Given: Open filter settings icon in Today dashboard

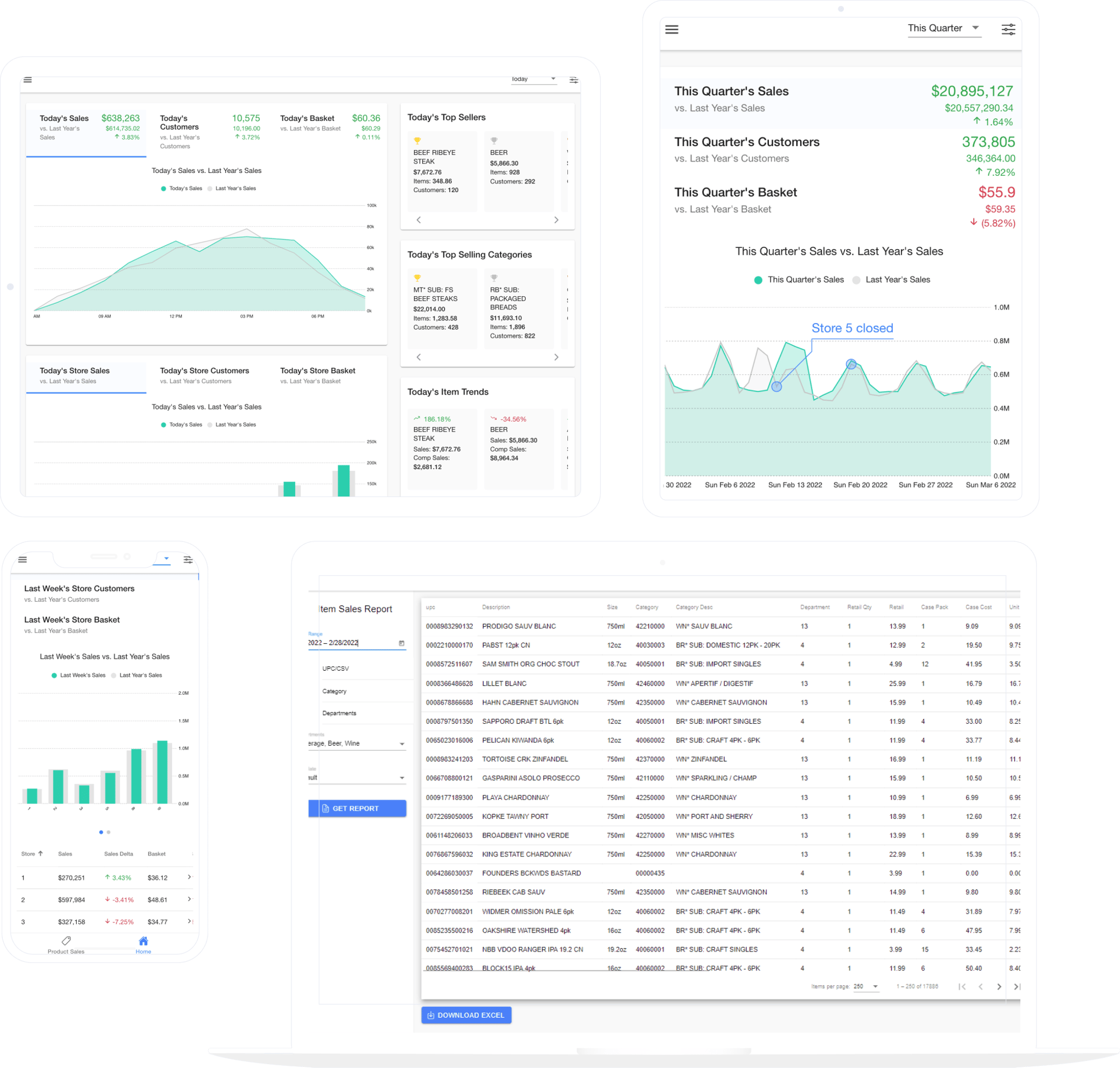Looking at the screenshot, I should [x=573, y=80].
